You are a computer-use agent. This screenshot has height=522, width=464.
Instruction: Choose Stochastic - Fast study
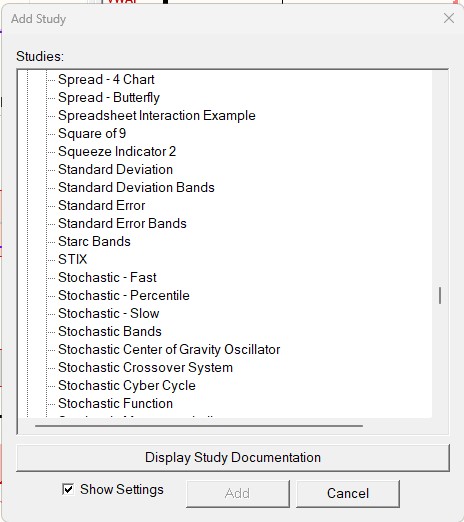(x=107, y=277)
